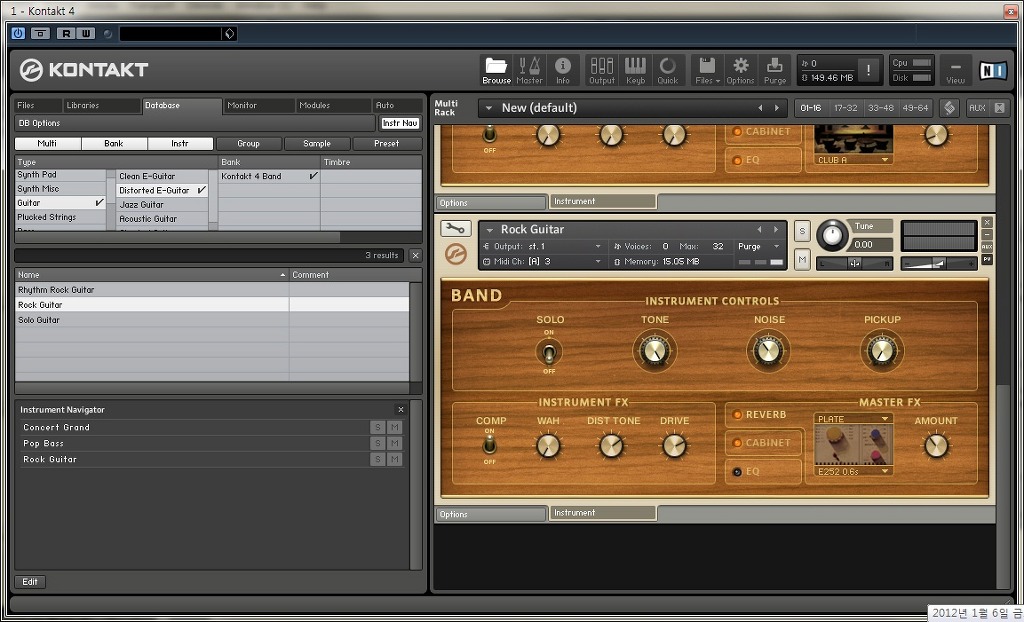The image size is (1024, 622).
Task: Open Rock Guitar edit mode wrench
Action: pos(456,229)
